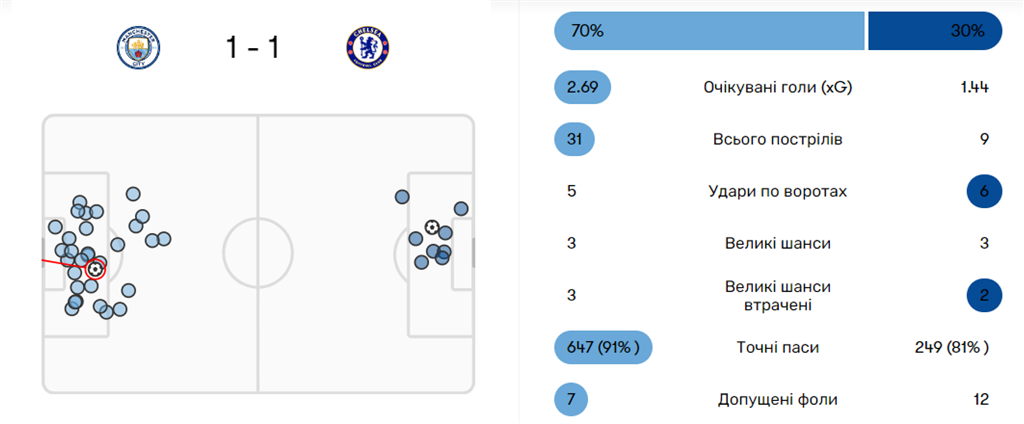Click the 30% possession bar segment
1024x424 pixels.
click(934, 31)
